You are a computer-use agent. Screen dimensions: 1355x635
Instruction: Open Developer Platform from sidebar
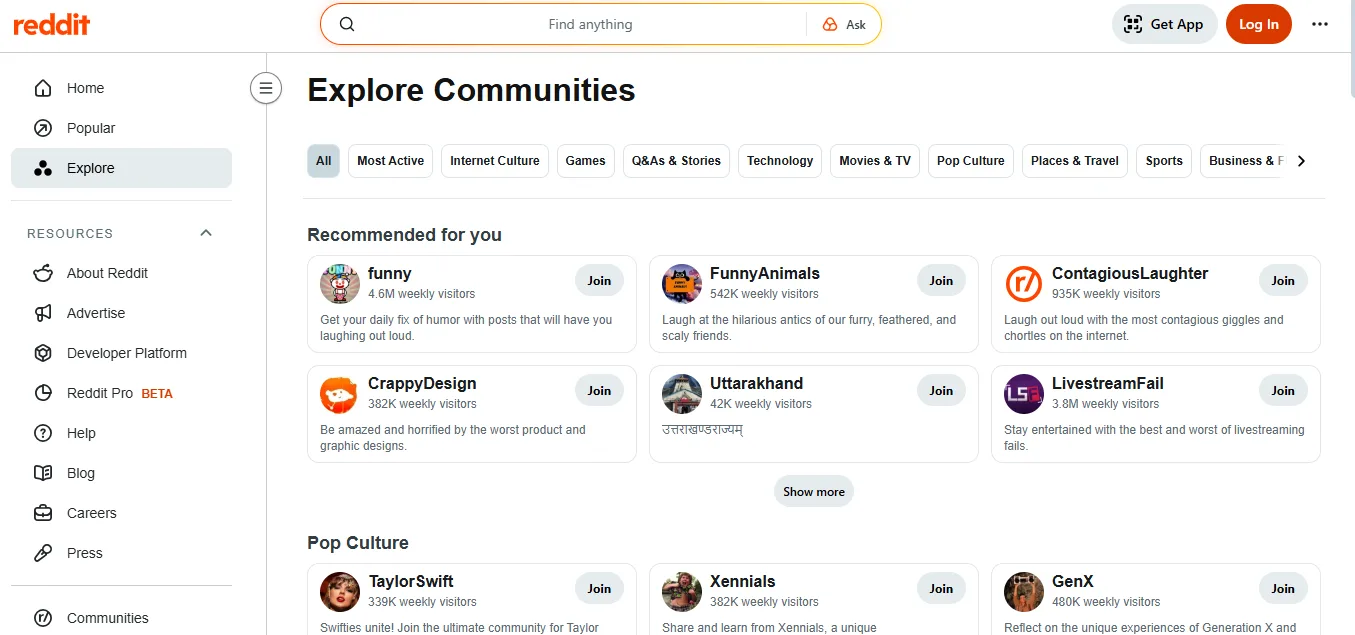pyautogui.click(x=126, y=353)
